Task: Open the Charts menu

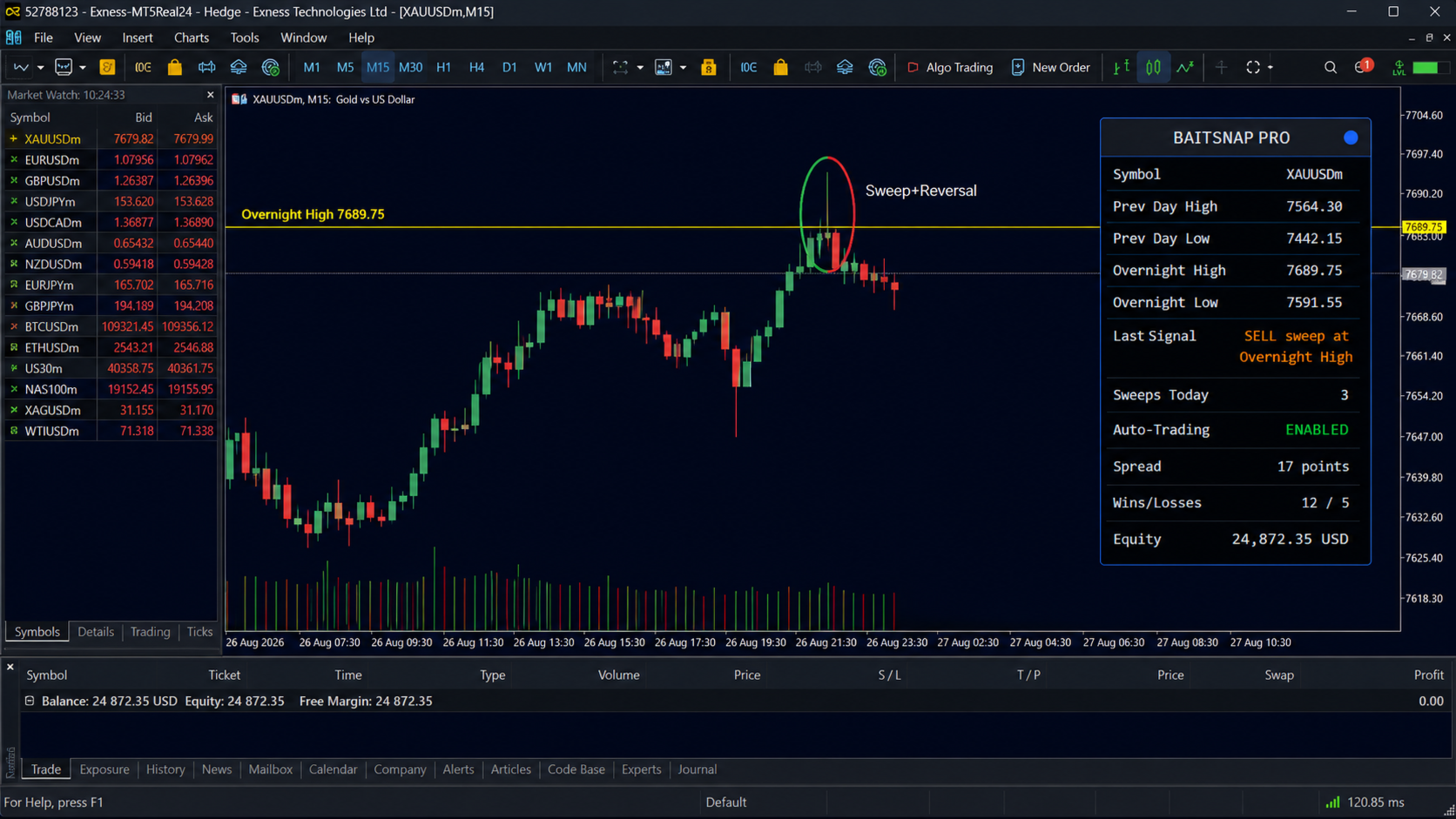Action: (x=191, y=37)
